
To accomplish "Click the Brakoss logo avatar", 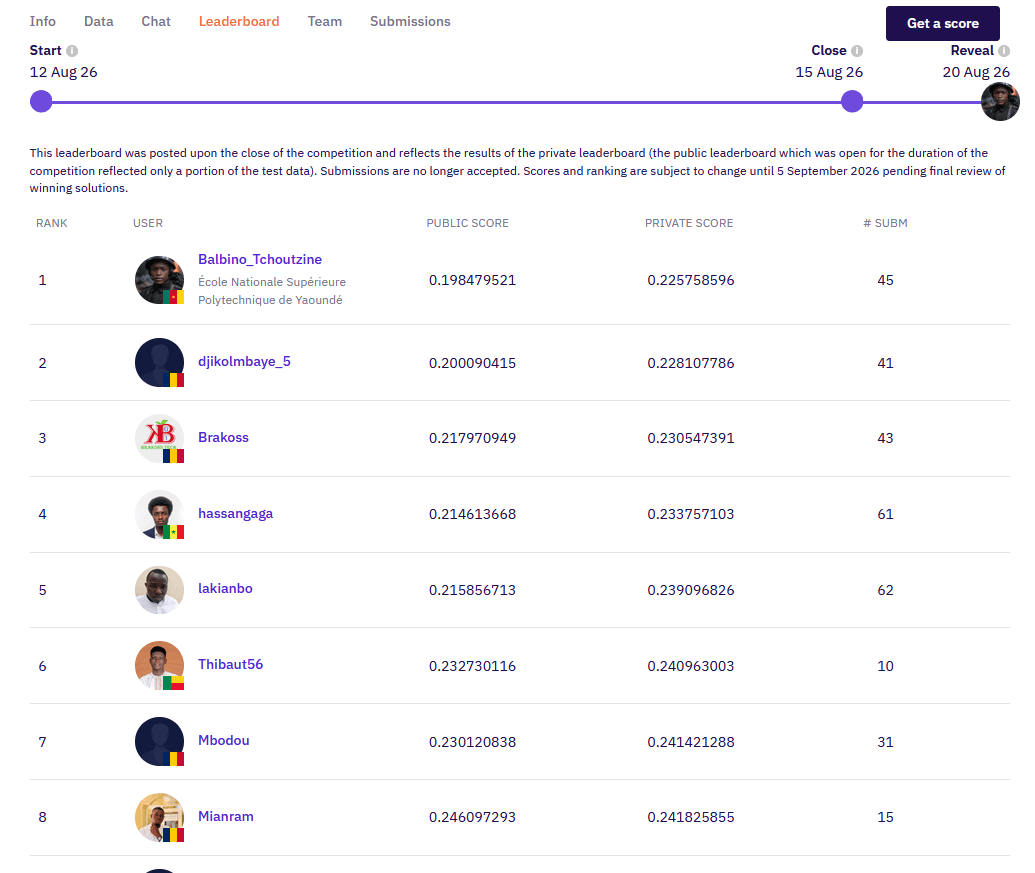I will tap(159, 438).
